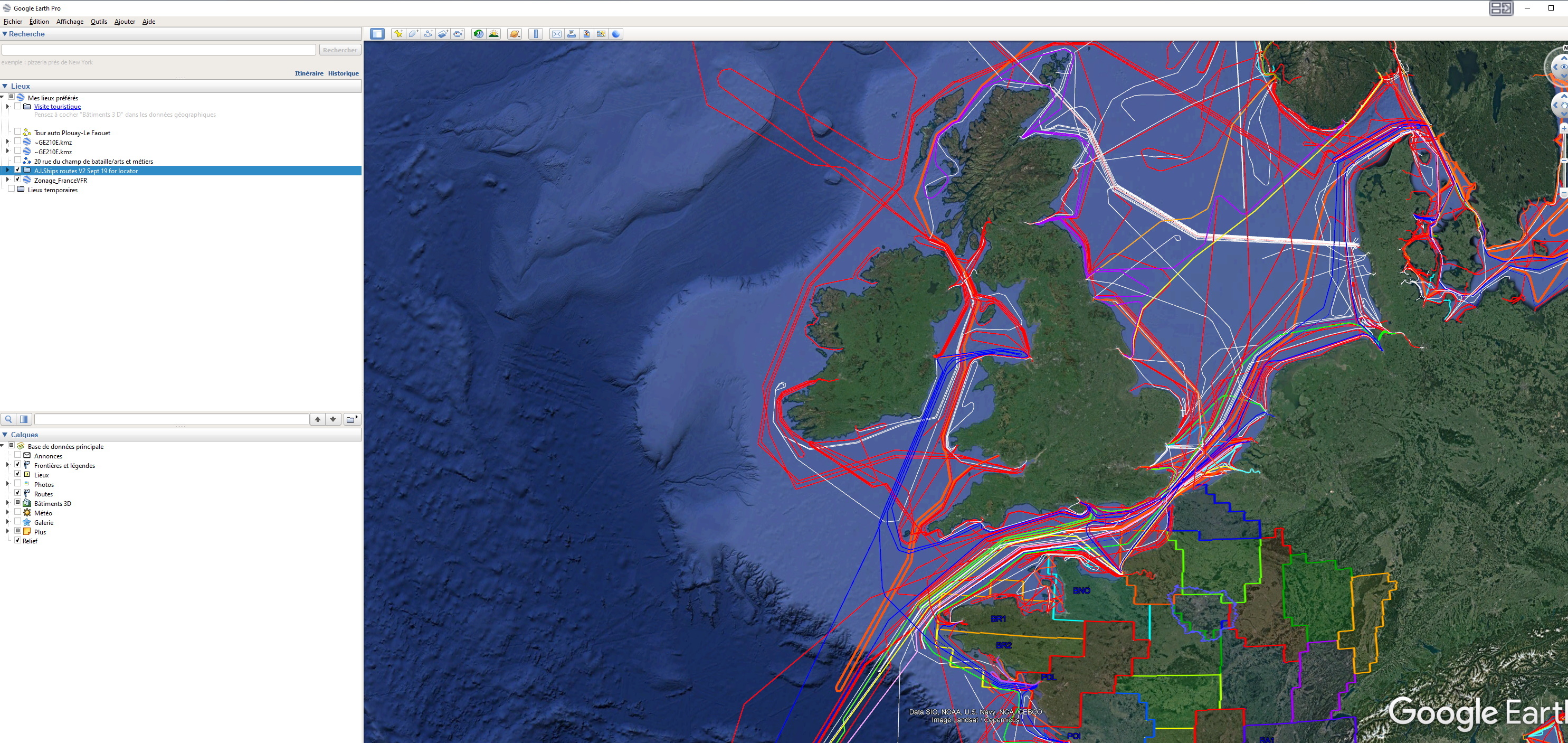Select Mes lieux préférés tree item
The height and width of the screenshot is (743, 1568).
[x=52, y=98]
